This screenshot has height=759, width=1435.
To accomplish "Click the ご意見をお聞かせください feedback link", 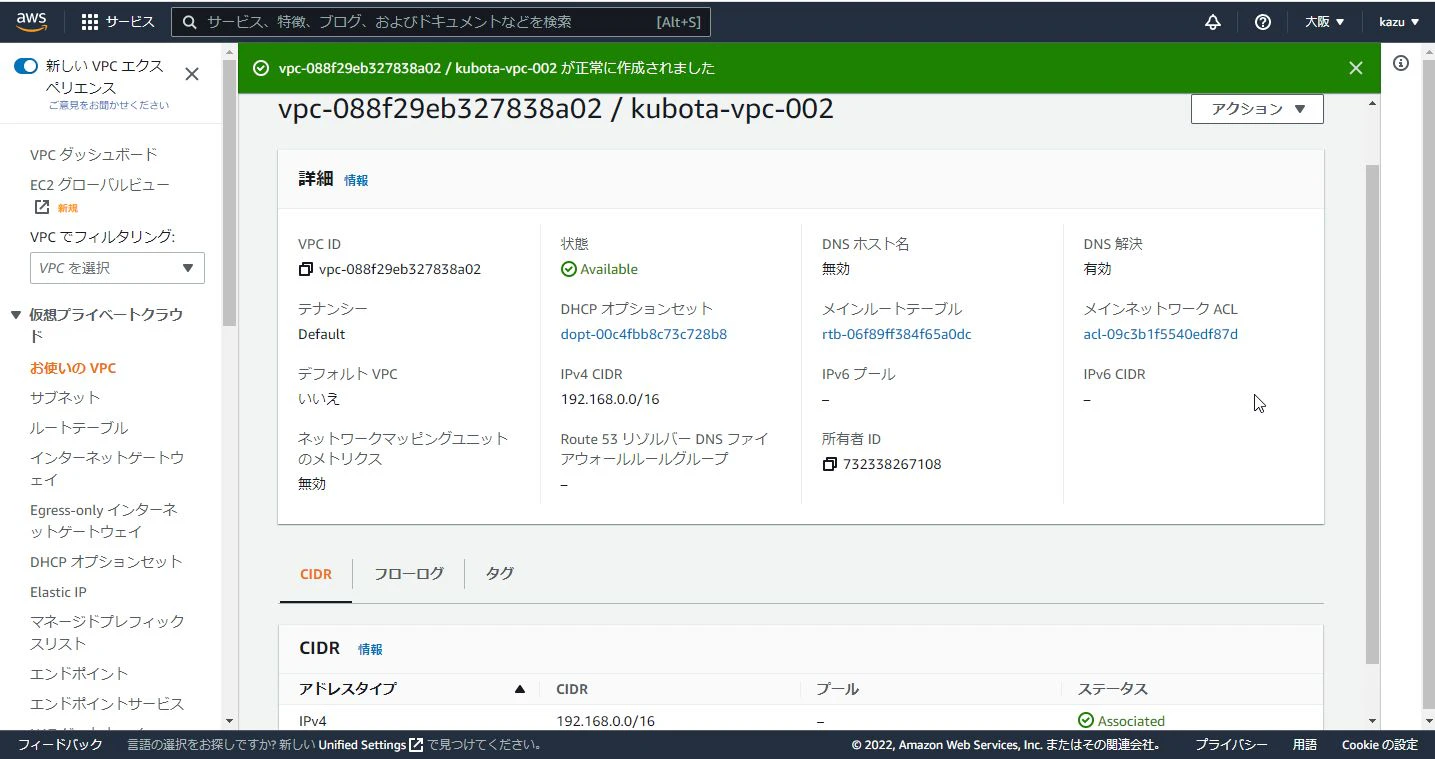I will point(109,105).
